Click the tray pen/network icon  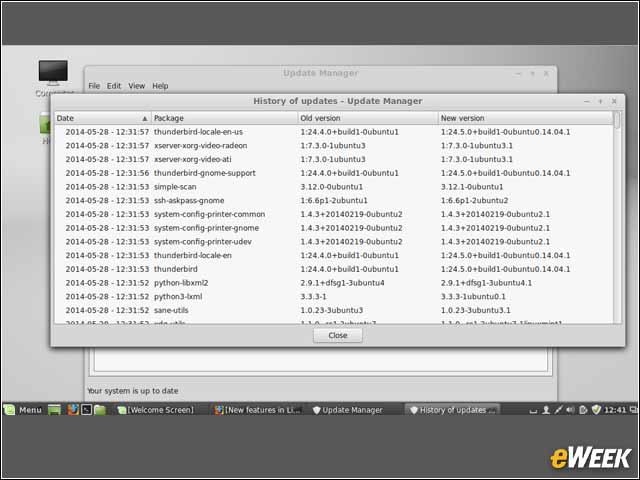558,409
